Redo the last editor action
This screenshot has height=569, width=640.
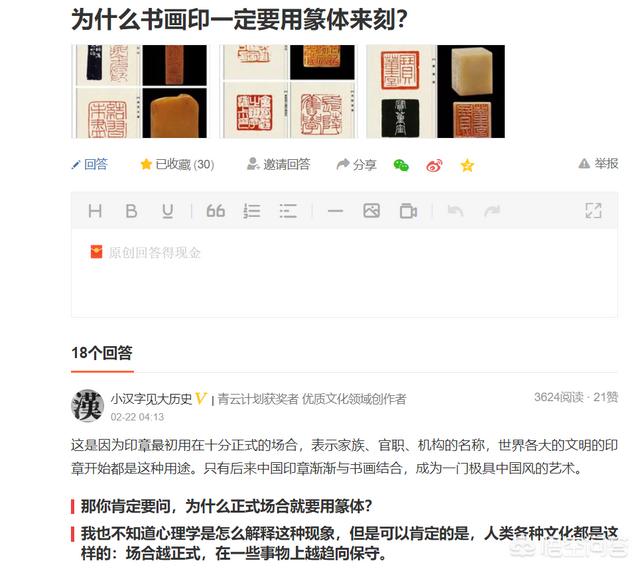pos(492,211)
